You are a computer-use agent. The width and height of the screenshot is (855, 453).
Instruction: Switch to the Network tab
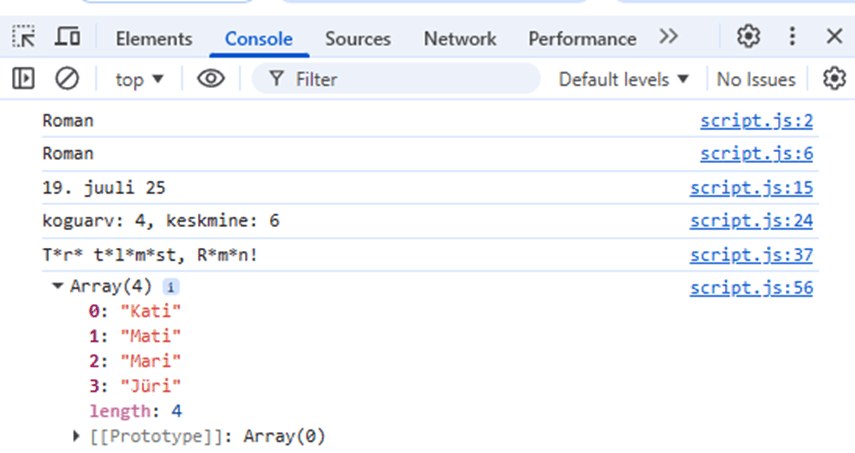(459, 39)
